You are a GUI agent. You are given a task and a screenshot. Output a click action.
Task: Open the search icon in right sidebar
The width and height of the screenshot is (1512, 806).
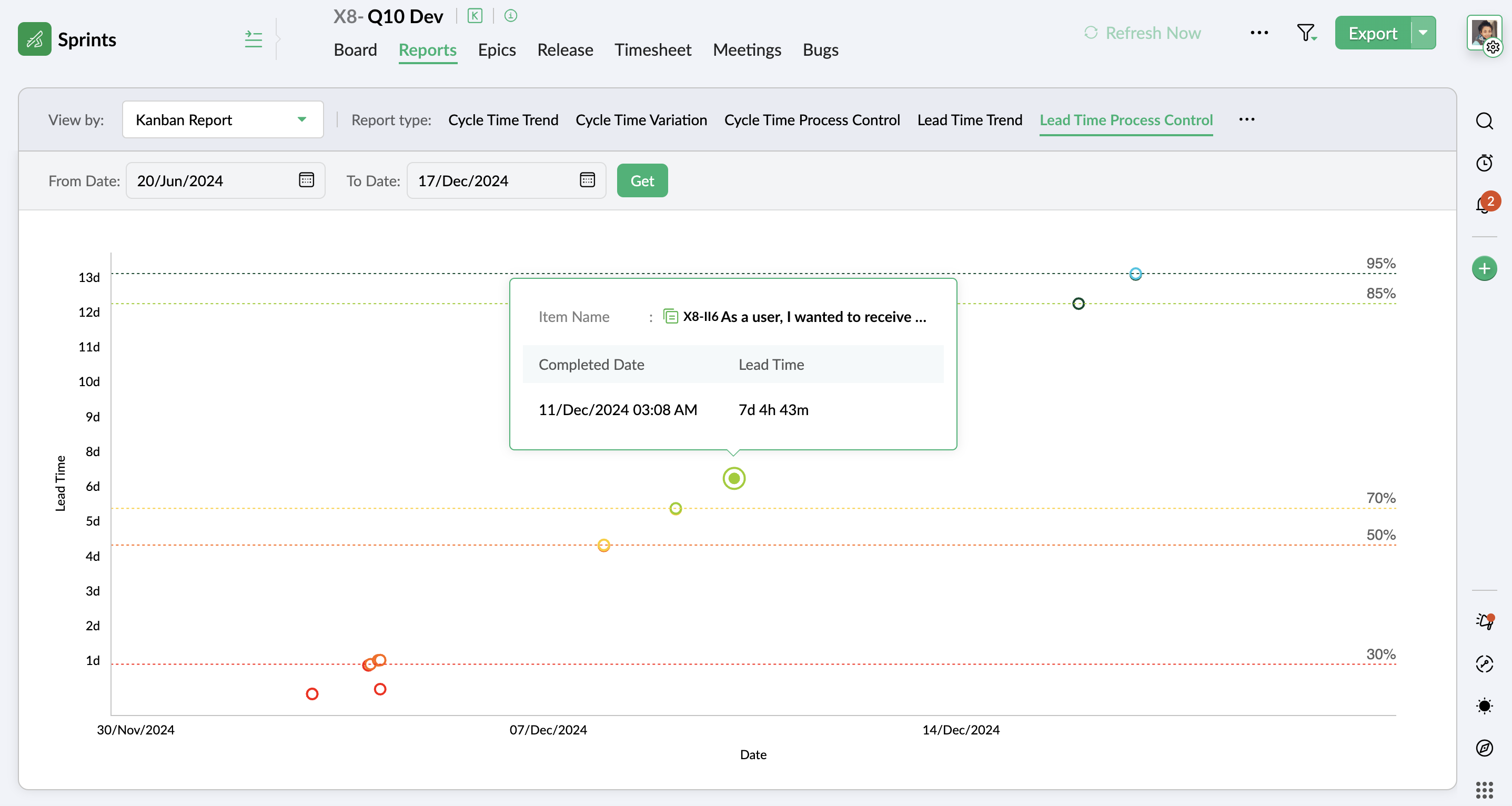[x=1484, y=121]
